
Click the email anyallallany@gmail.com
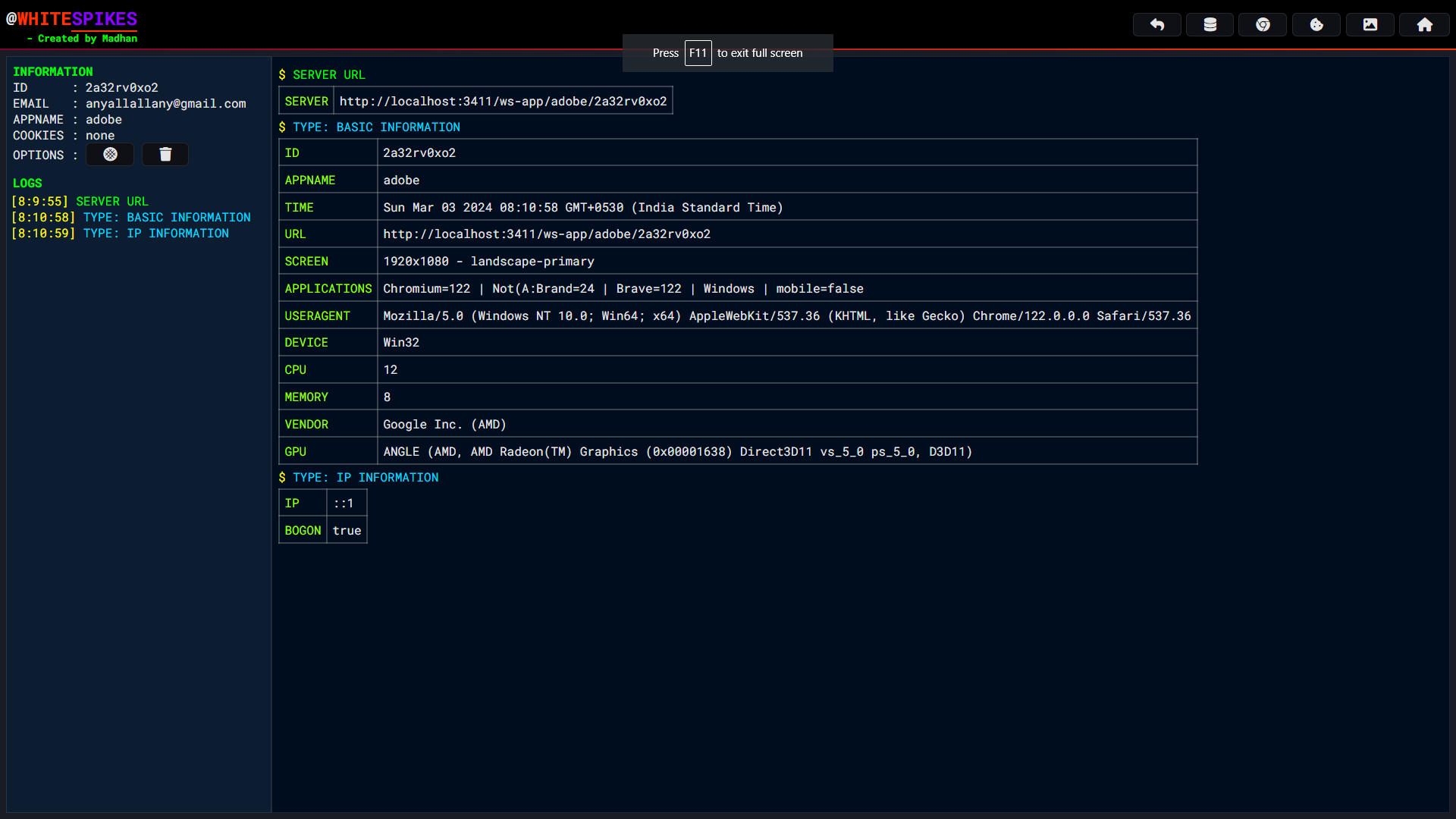(165, 104)
